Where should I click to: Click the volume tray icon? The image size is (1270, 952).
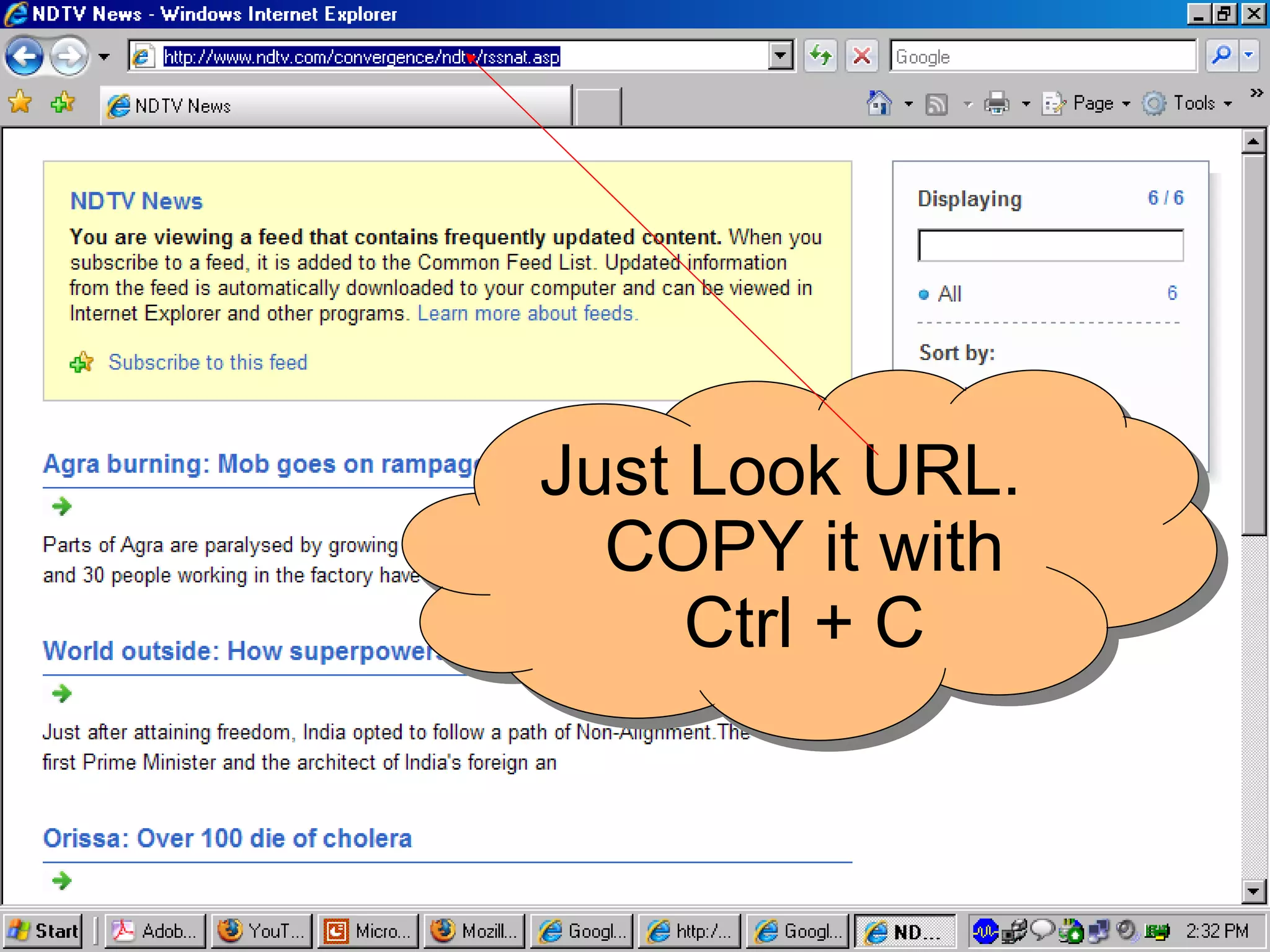pos(1126,931)
